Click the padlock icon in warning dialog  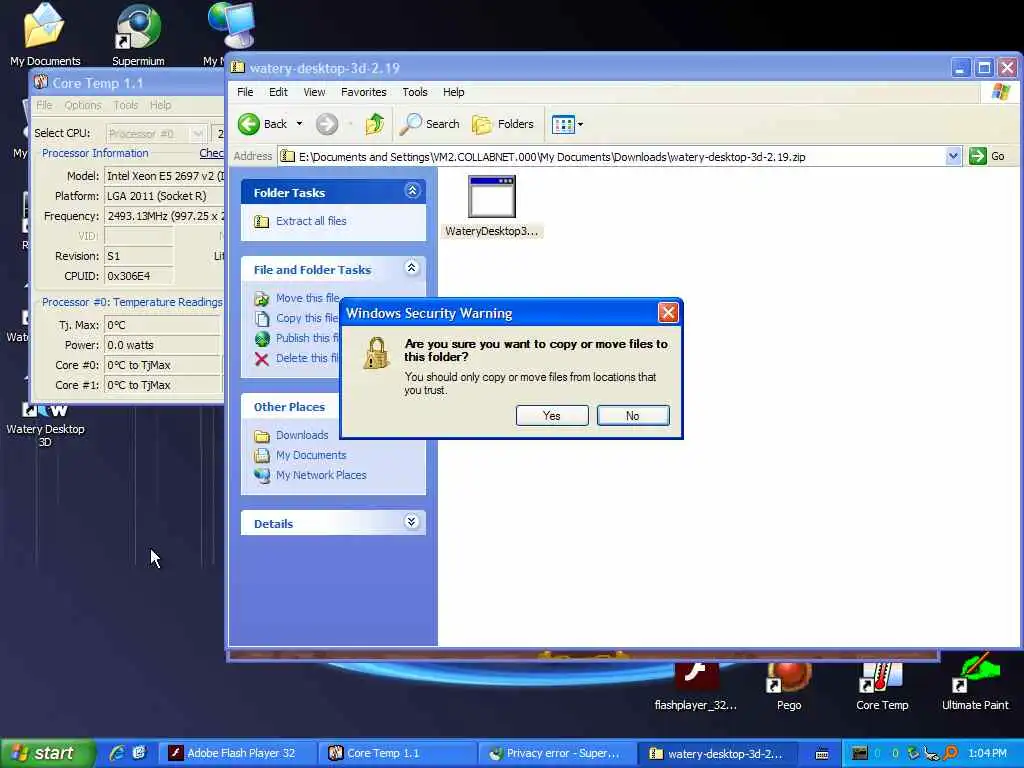point(376,353)
